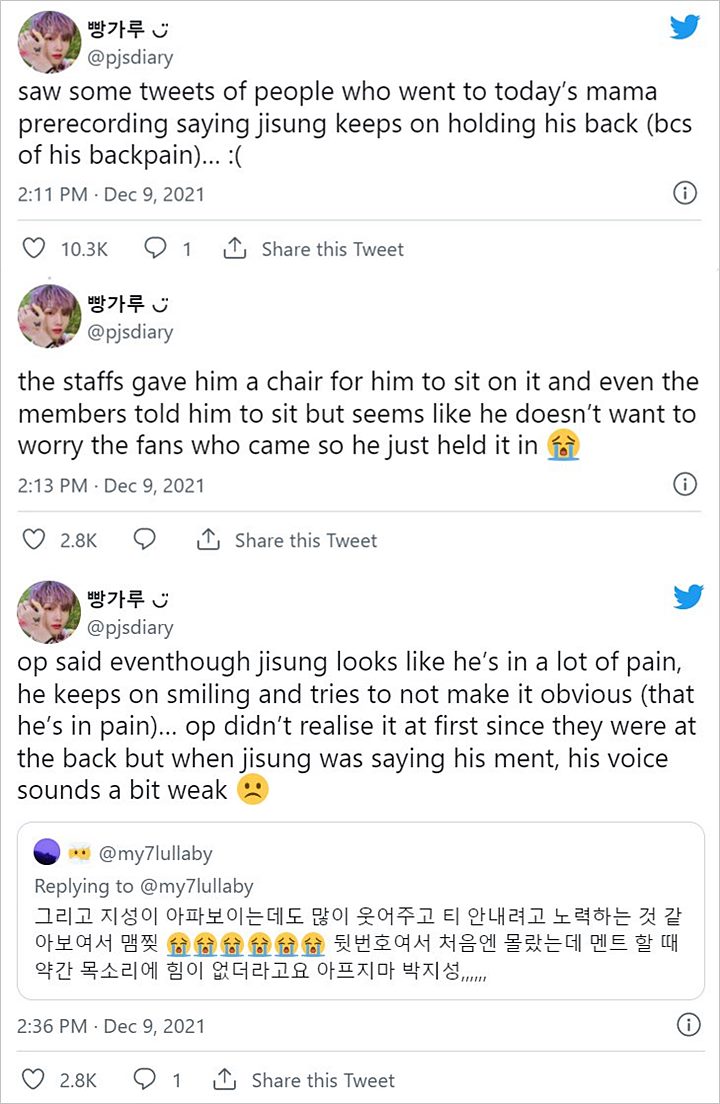The image size is (720, 1104).
Task: Share the second tweet about the chair
Action: coord(288,540)
